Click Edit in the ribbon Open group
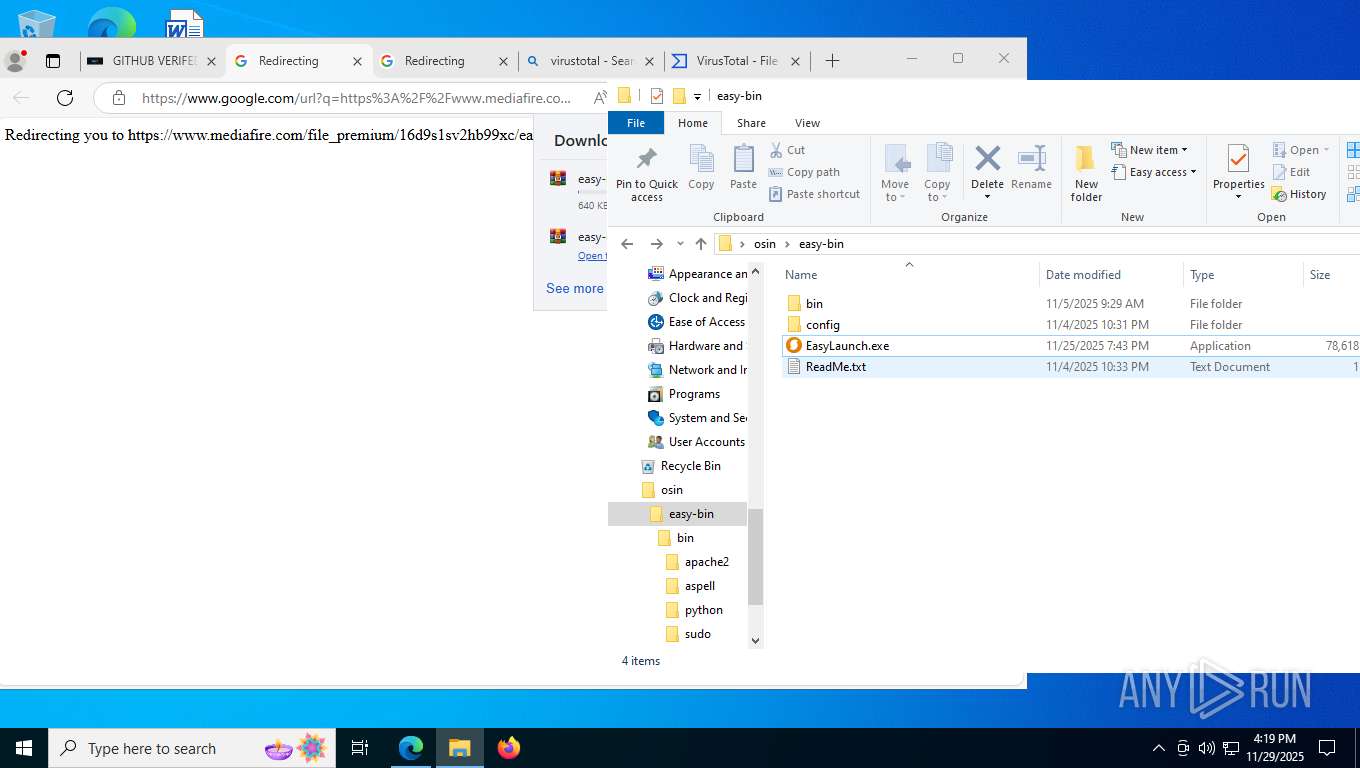Screen dimensions: 1360x768 [1291, 172]
